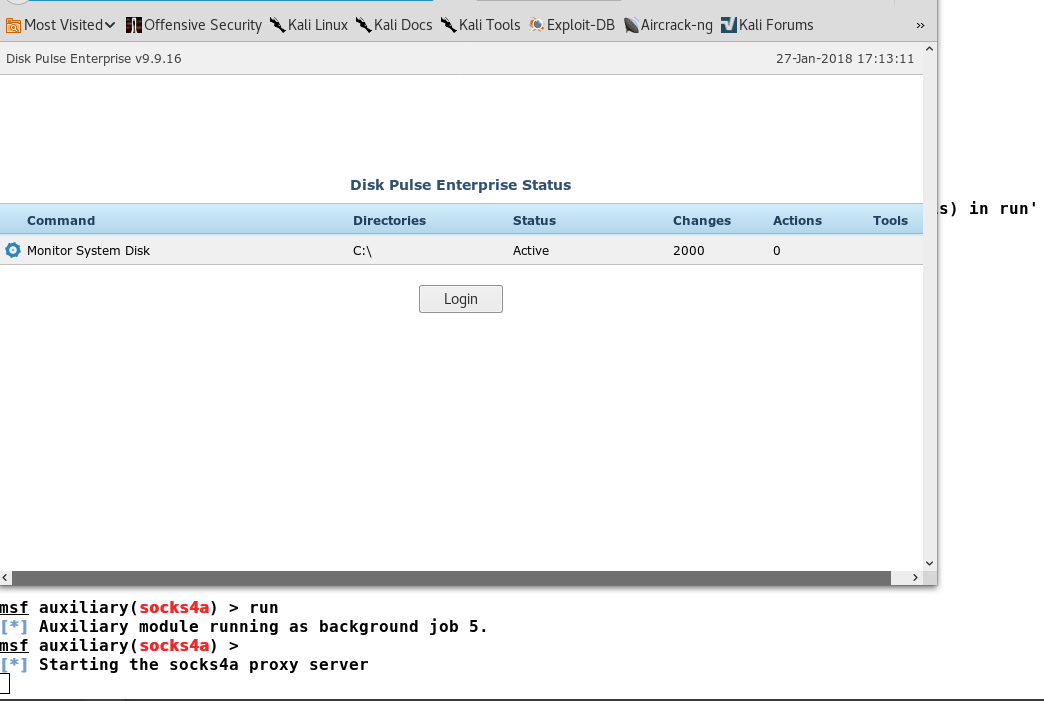This screenshot has height=701, width=1044.
Task: Click the horizontal scrollbar right arrow
Action: click(x=915, y=578)
